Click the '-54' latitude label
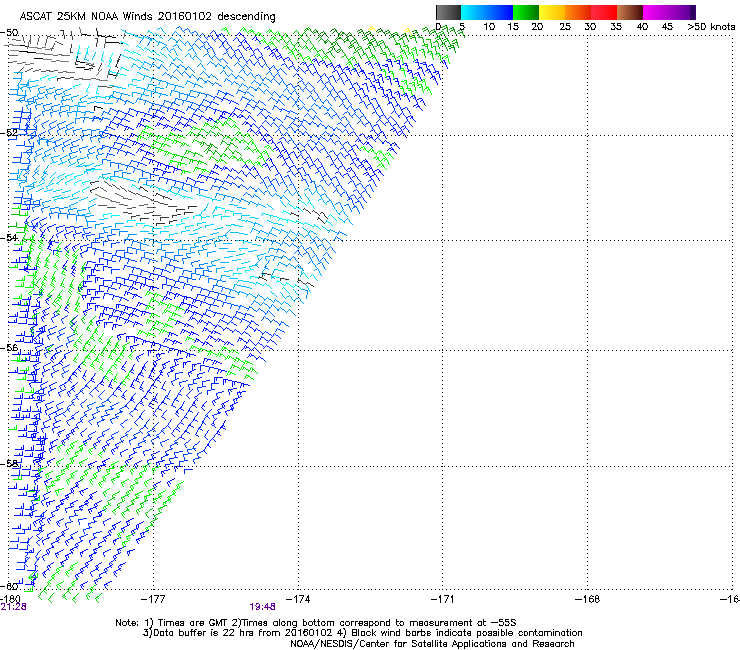The image size is (740, 650). 9,237
